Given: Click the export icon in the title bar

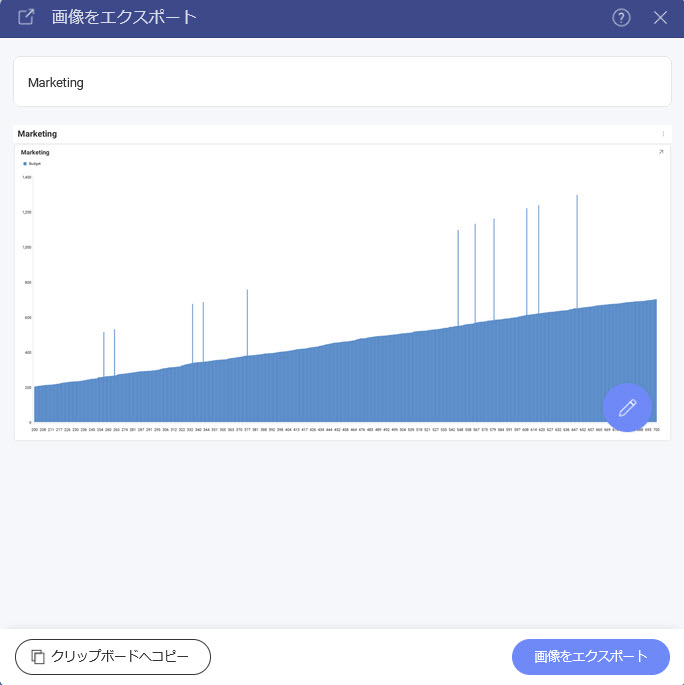Looking at the screenshot, I should coord(26,18).
